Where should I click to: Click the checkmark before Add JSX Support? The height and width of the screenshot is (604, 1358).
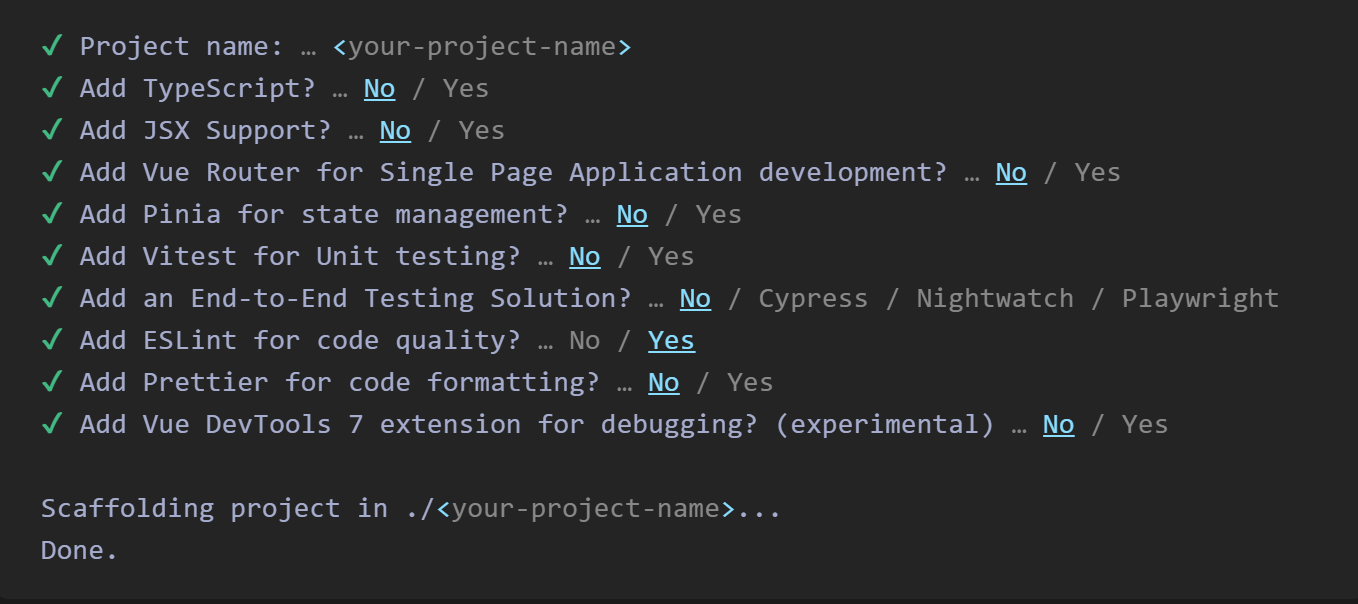point(52,131)
